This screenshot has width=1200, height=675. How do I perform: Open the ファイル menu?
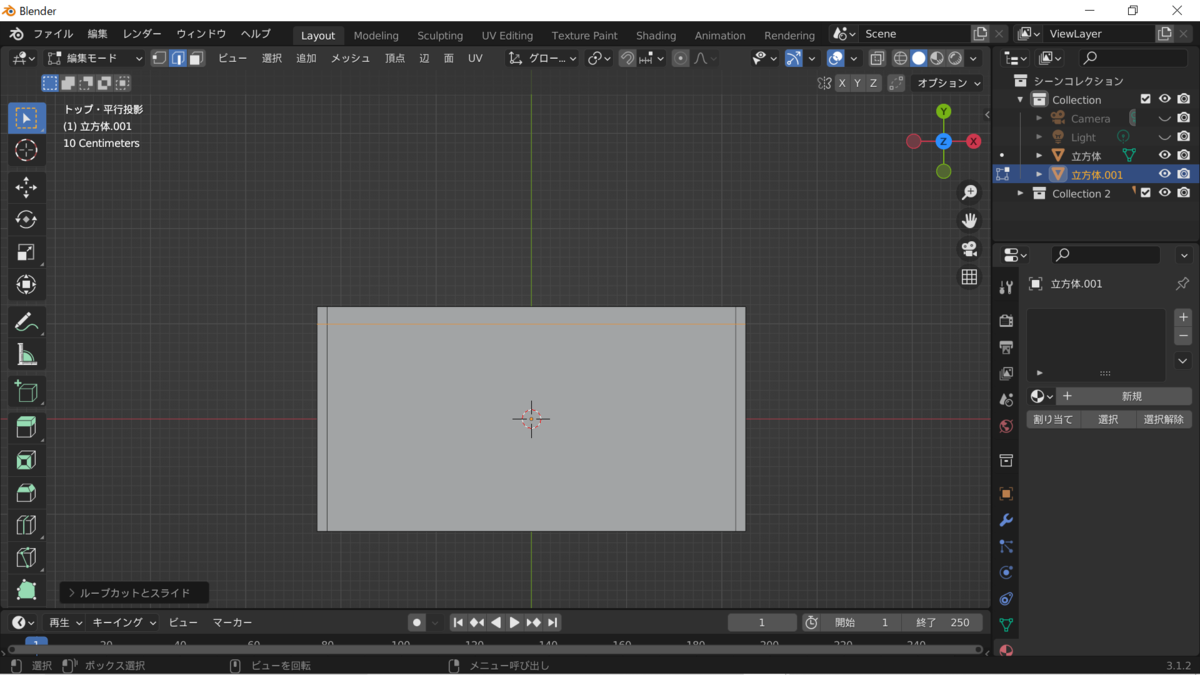pyautogui.click(x=53, y=34)
